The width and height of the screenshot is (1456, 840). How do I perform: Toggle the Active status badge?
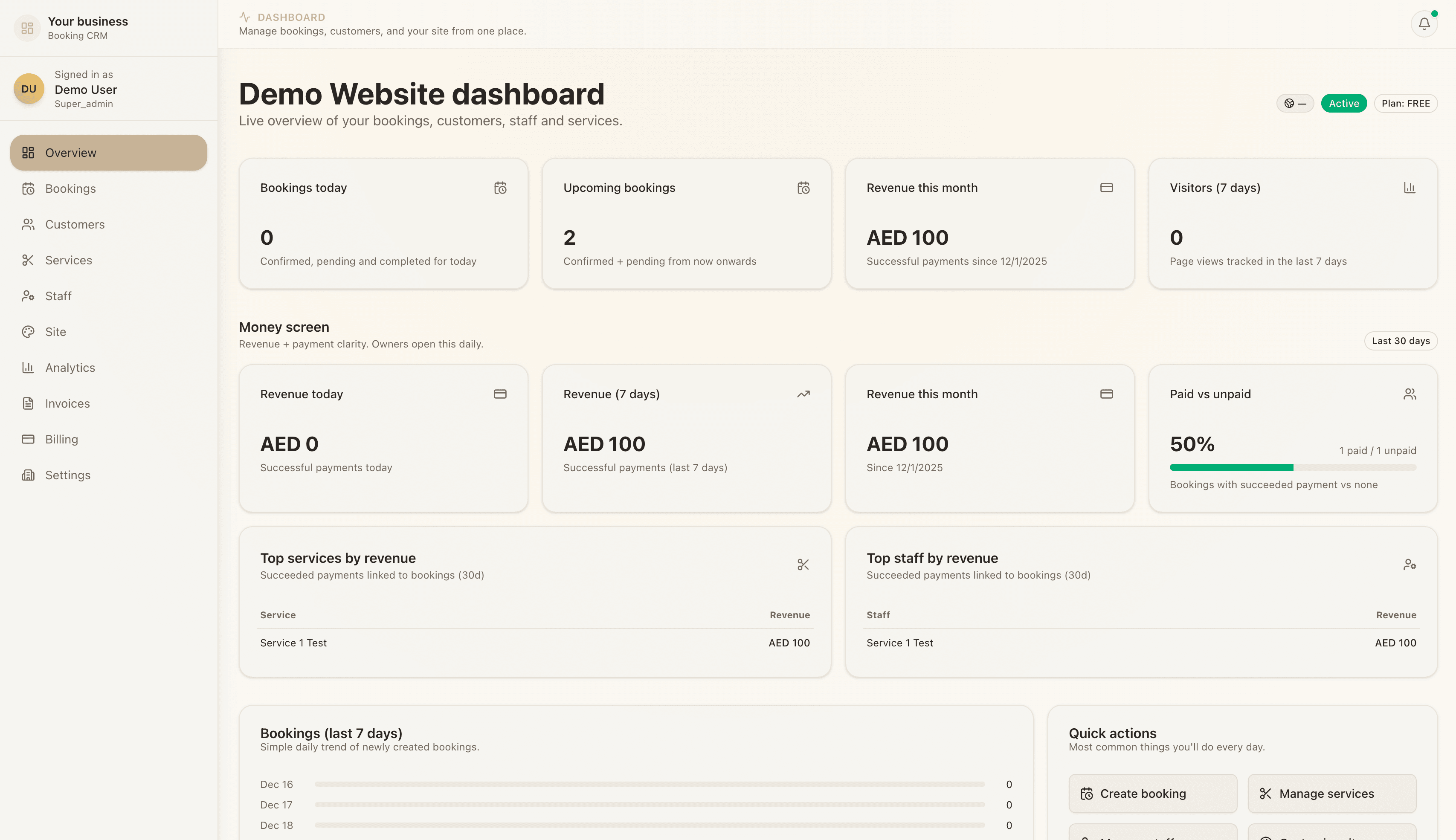(1344, 103)
